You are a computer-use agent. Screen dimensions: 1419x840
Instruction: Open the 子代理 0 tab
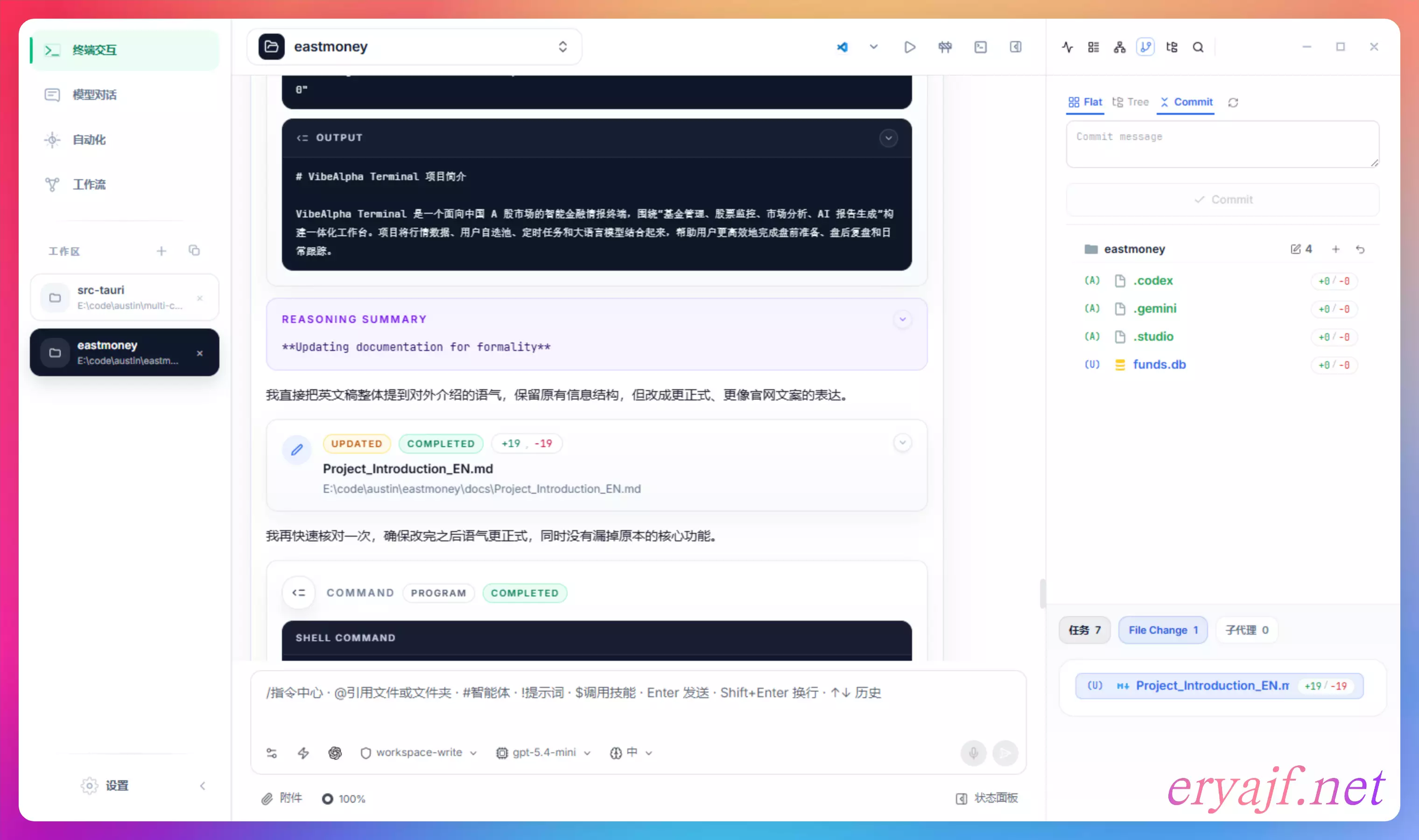[x=1247, y=630]
